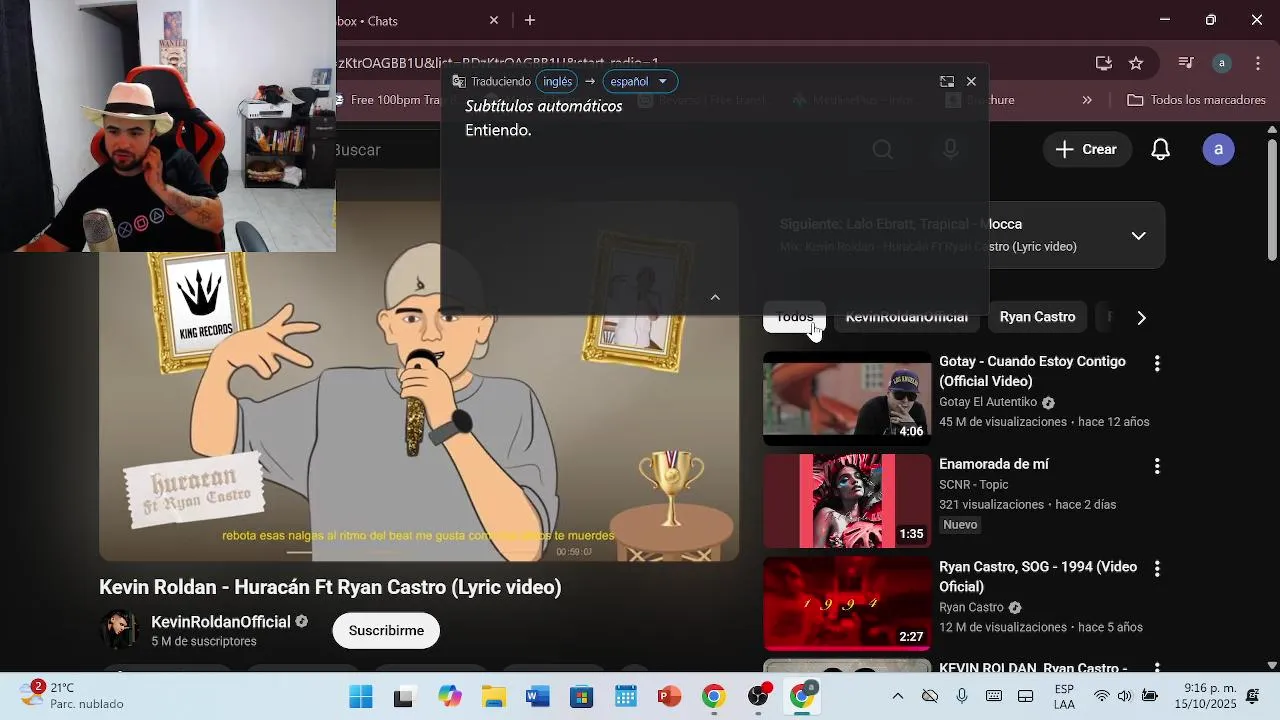Screen dimensions: 1280x720
Task: Open the Crear menu on YouTube
Action: 1086,149
